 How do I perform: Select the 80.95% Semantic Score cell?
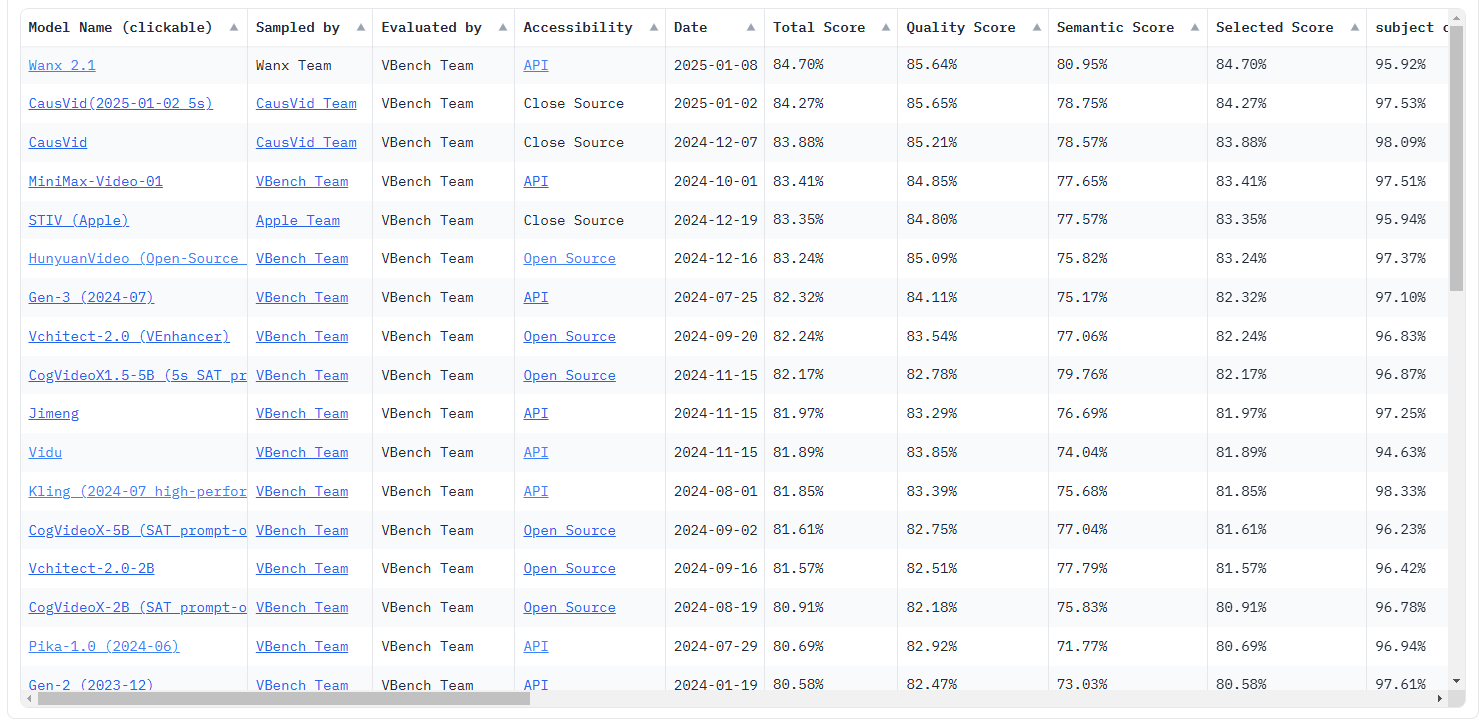coord(1128,65)
